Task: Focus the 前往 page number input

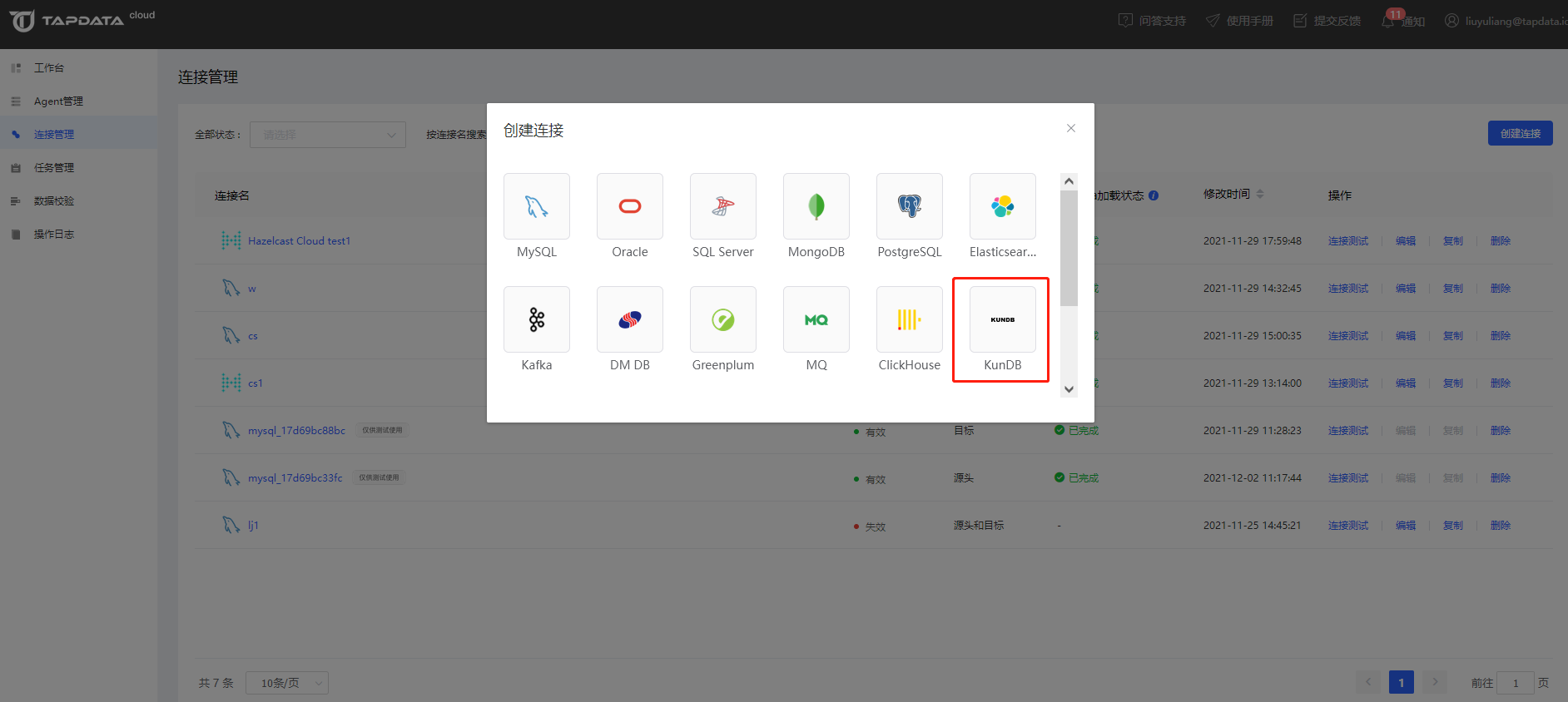Action: pyautogui.click(x=1516, y=683)
